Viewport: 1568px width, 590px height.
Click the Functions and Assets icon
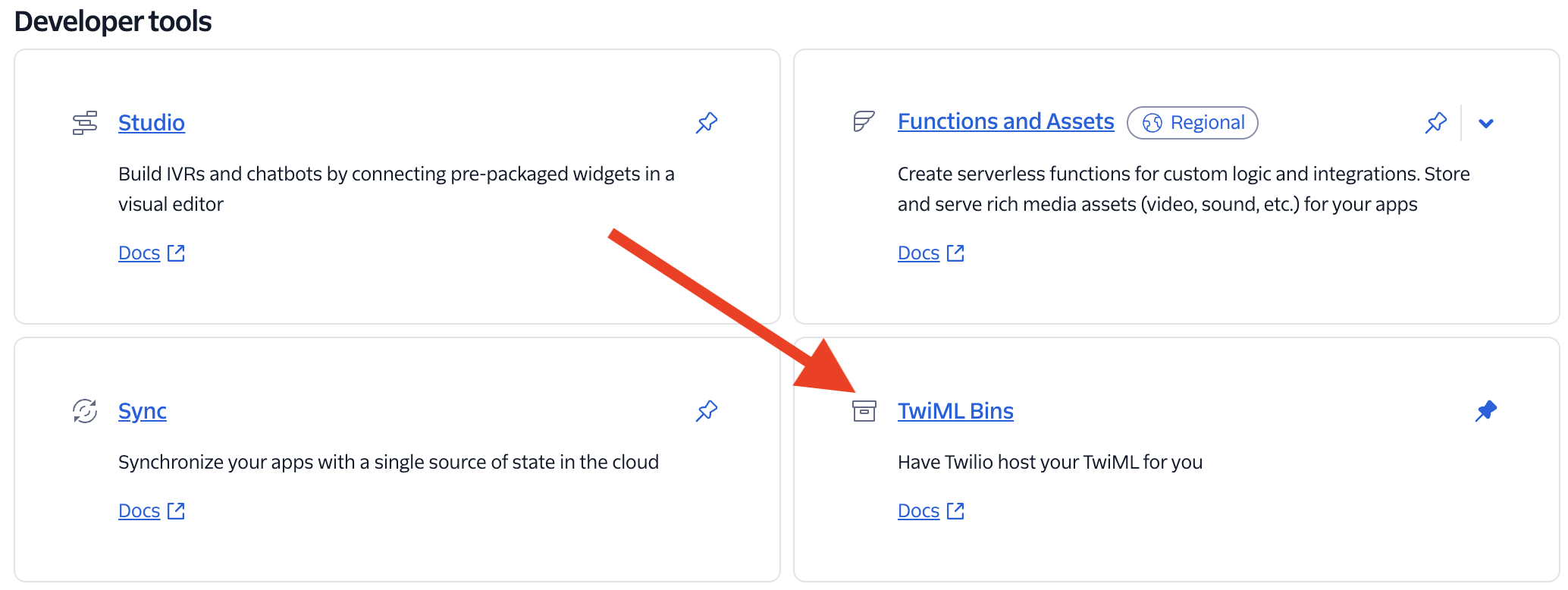pos(864,121)
